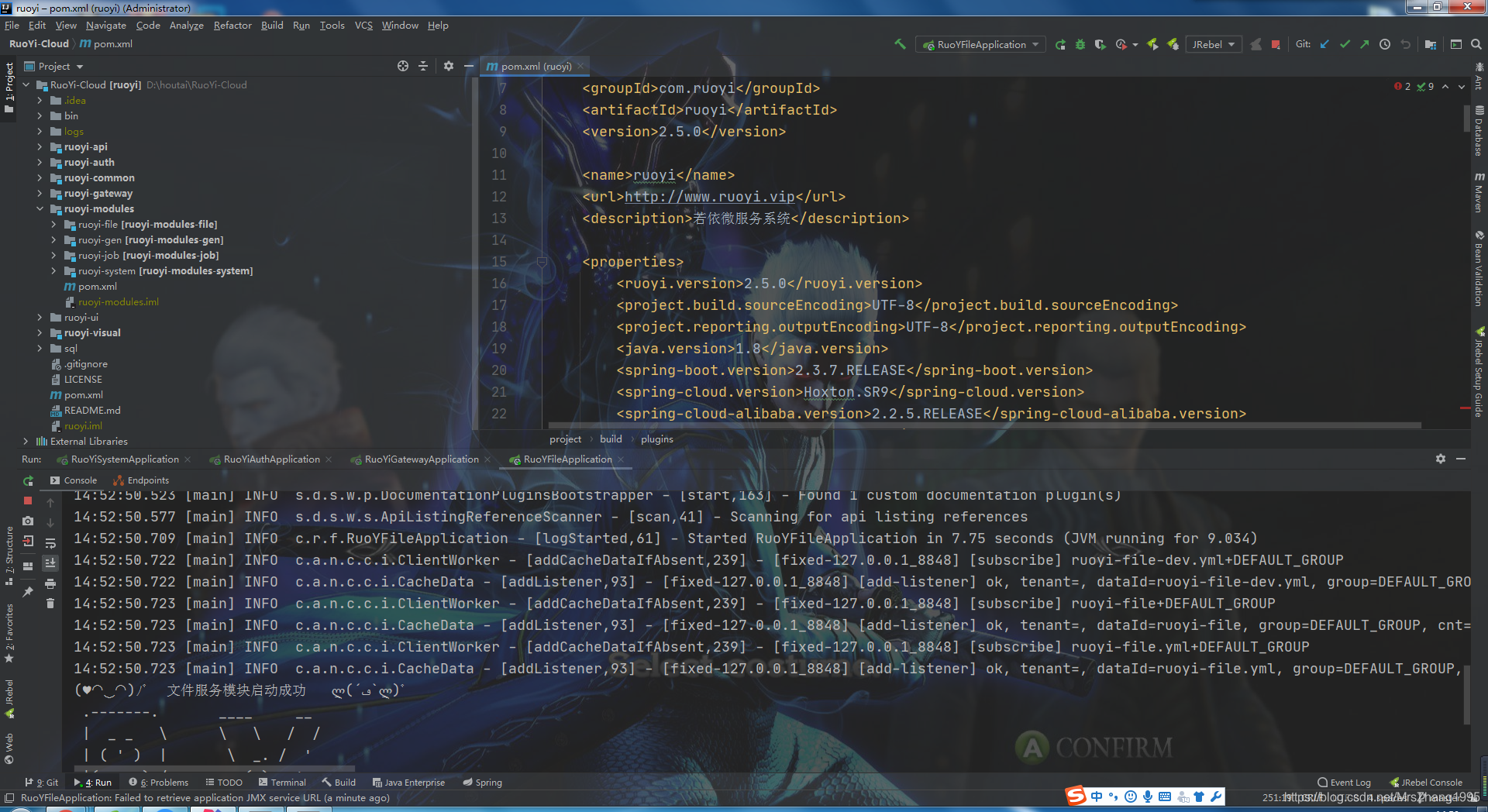The image size is (1488, 812).
Task: Toggle Pin Tab in Run panel
Action: coord(28,592)
